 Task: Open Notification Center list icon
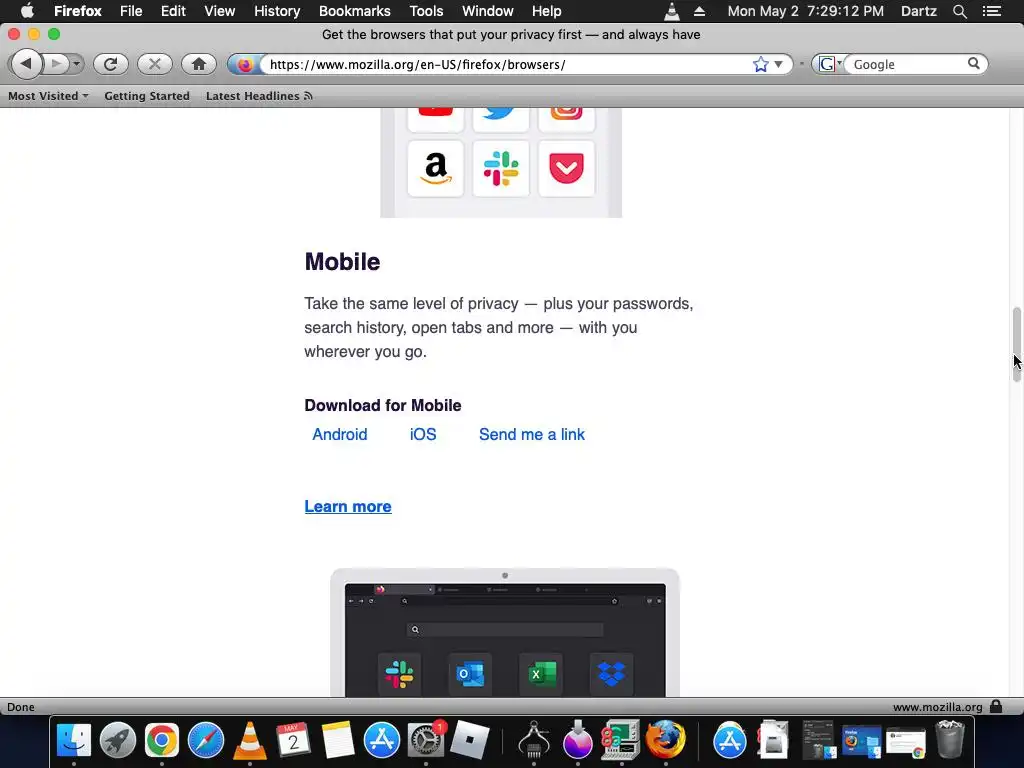pos(991,11)
